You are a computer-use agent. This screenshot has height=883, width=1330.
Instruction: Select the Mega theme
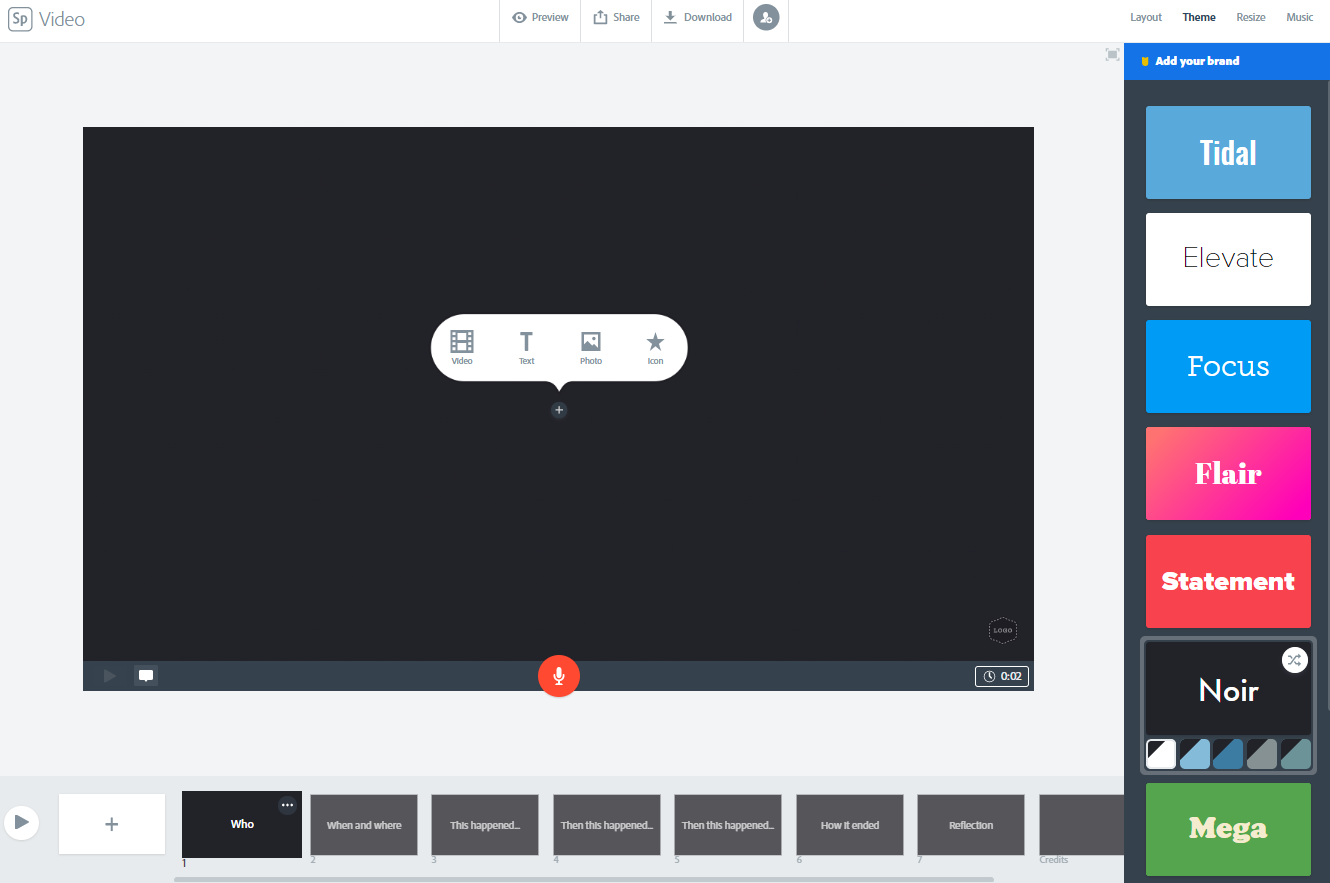click(1228, 828)
